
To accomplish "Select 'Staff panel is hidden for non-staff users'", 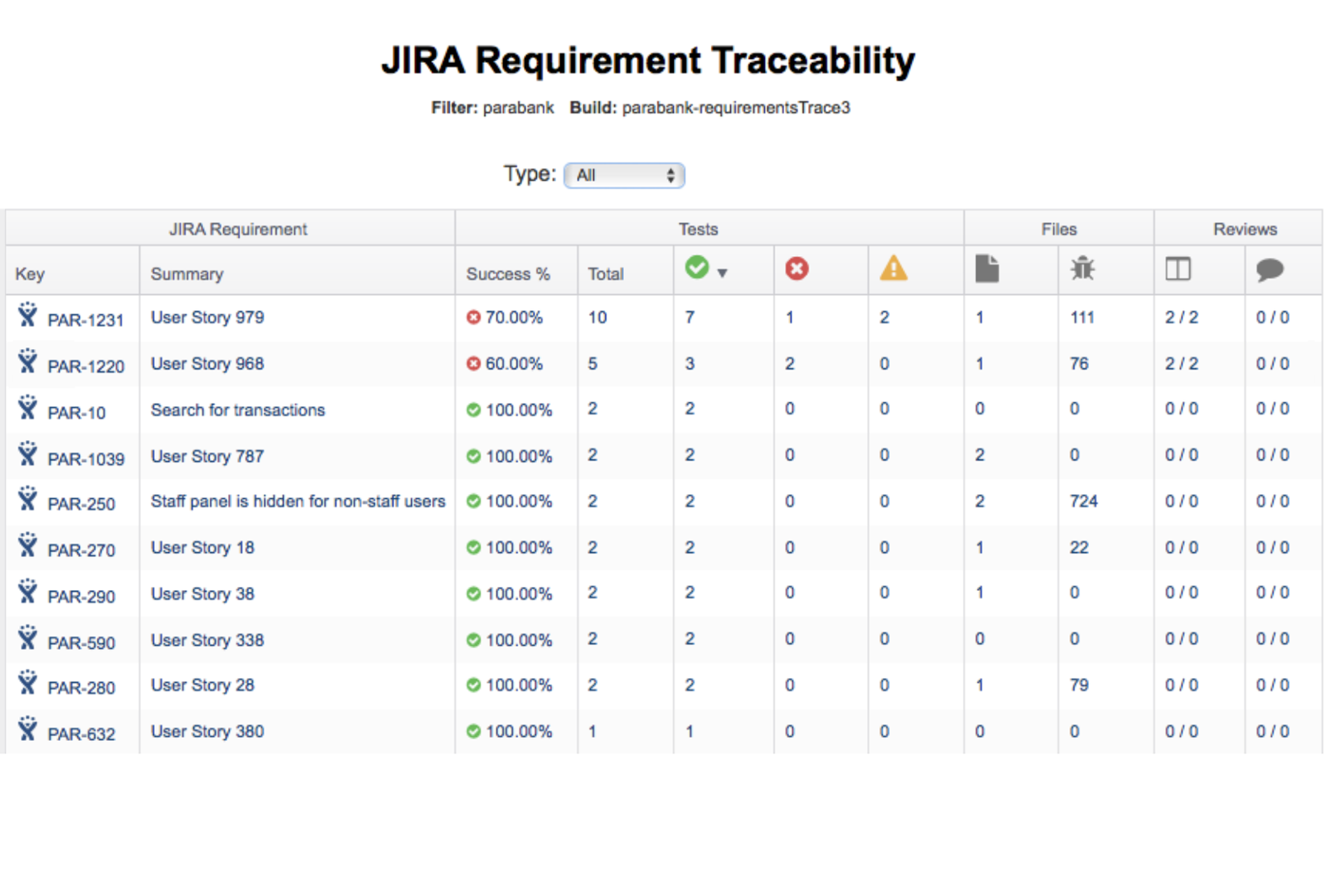I will (298, 501).
